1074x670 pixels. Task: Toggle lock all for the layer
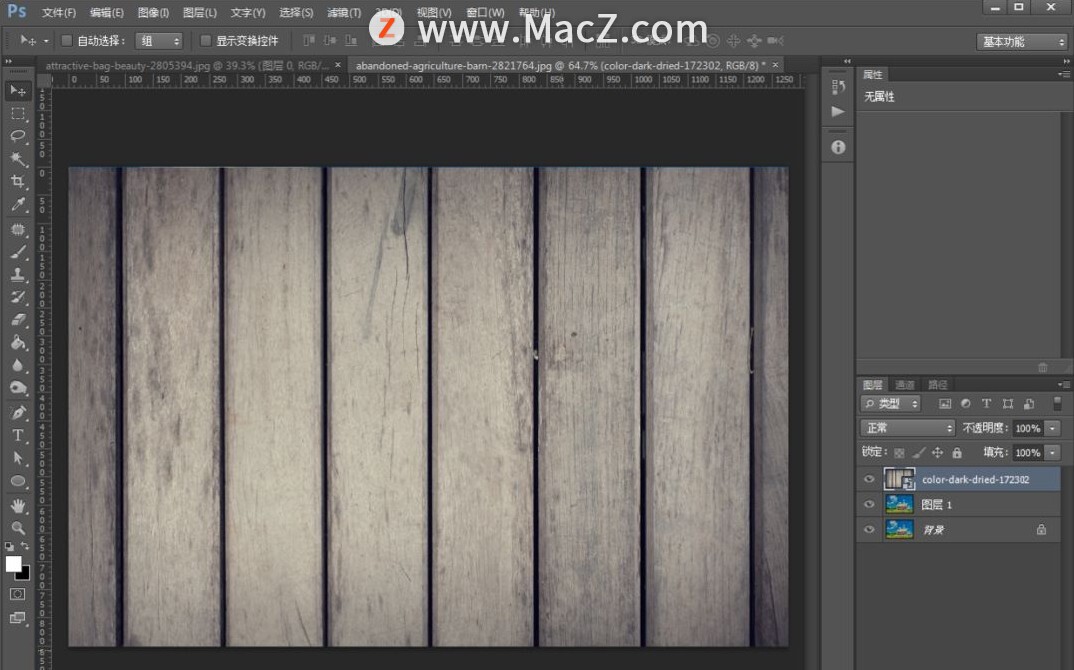click(x=957, y=453)
